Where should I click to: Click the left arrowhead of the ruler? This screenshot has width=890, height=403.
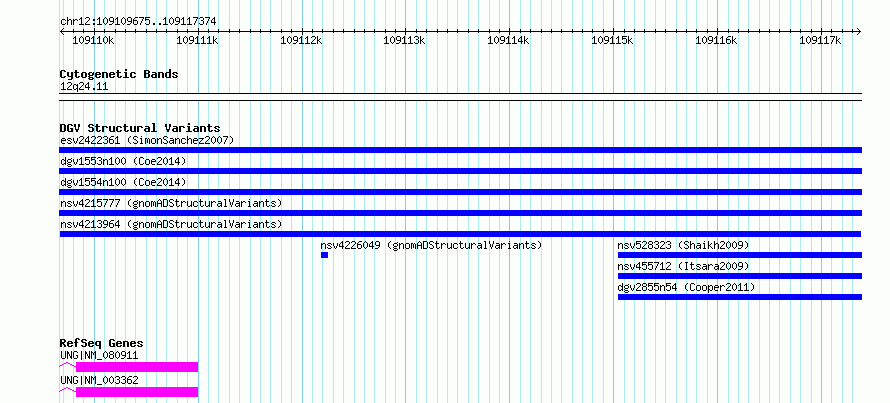point(62,32)
